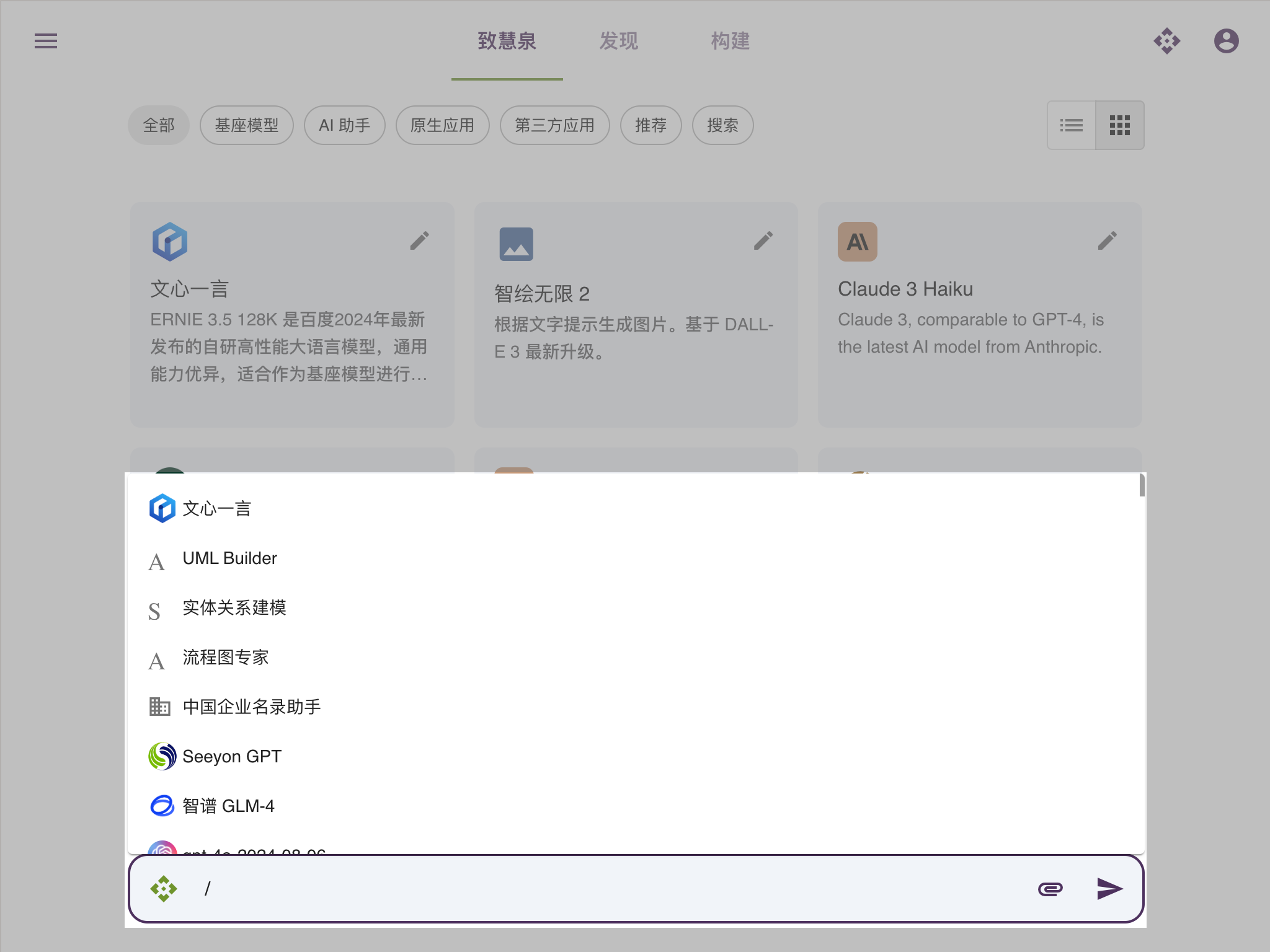This screenshot has width=1270, height=952.
Task: Filter by 原生应用
Action: point(443,125)
